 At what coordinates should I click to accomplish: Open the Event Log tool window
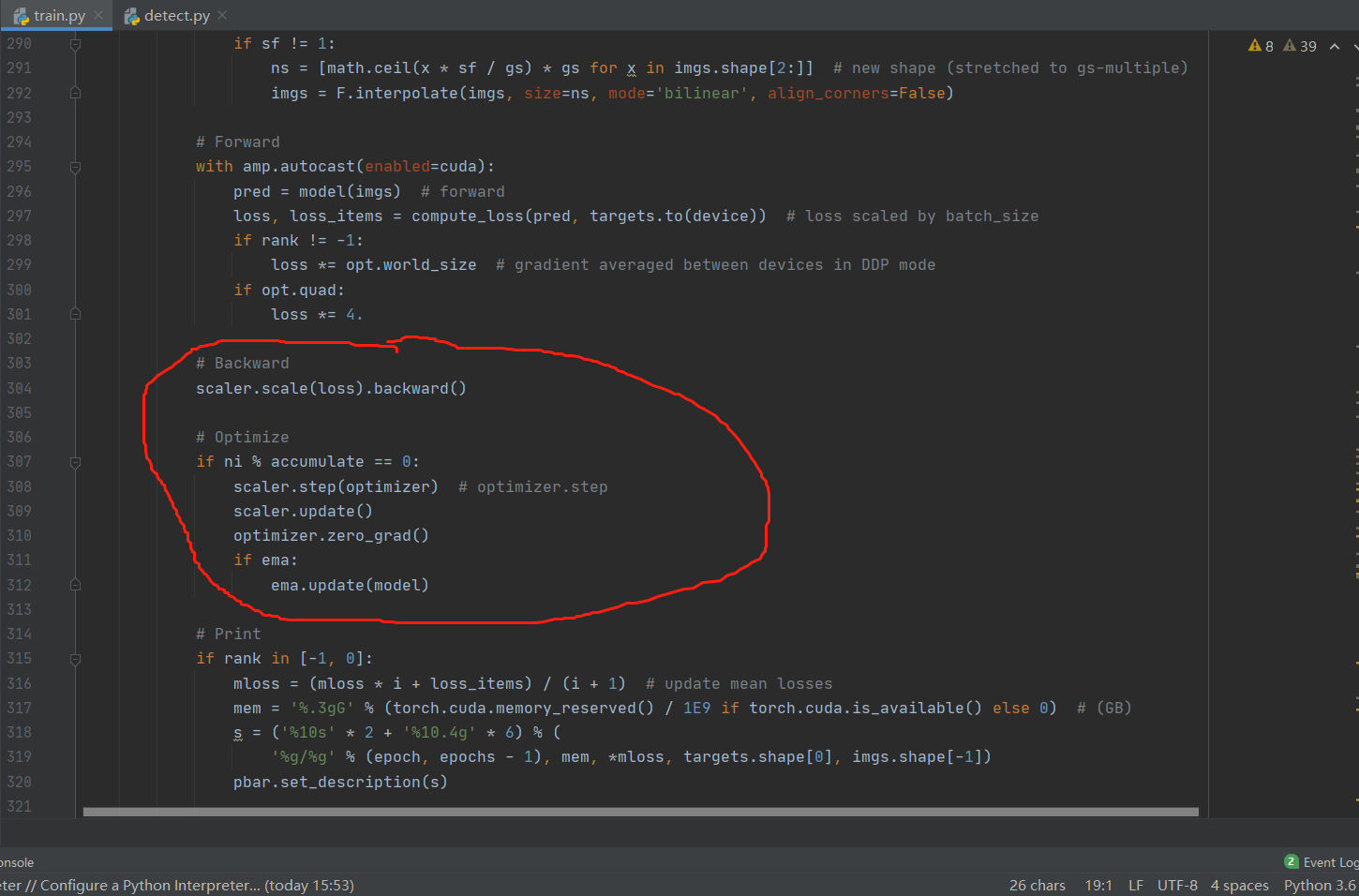(1330, 862)
